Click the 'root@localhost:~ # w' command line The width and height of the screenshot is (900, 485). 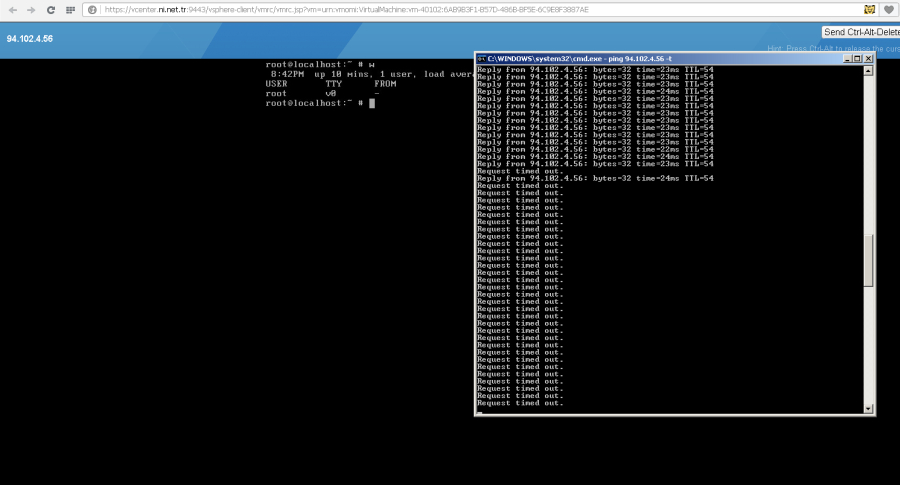[x=320, y=64]
